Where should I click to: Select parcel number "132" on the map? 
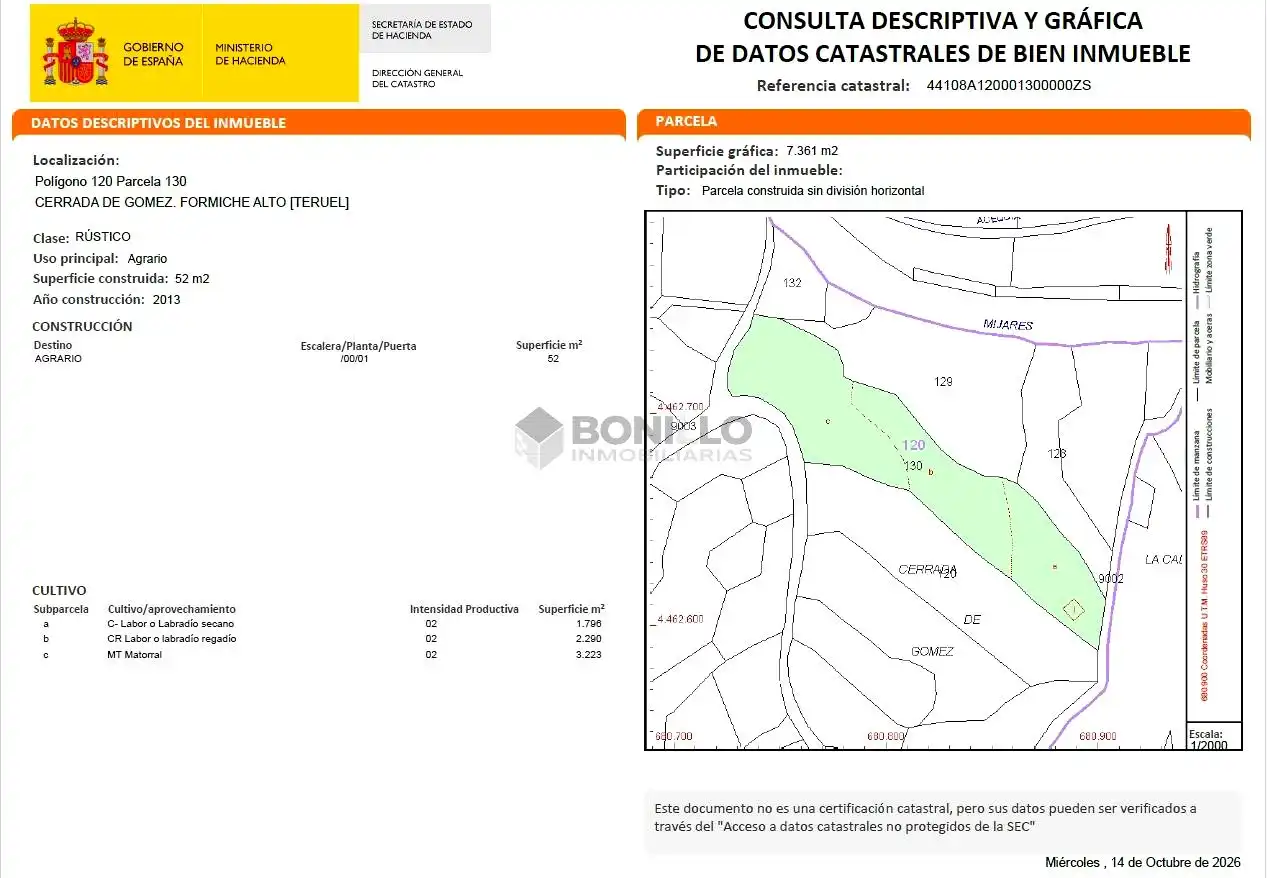click(x=793, y=283)
